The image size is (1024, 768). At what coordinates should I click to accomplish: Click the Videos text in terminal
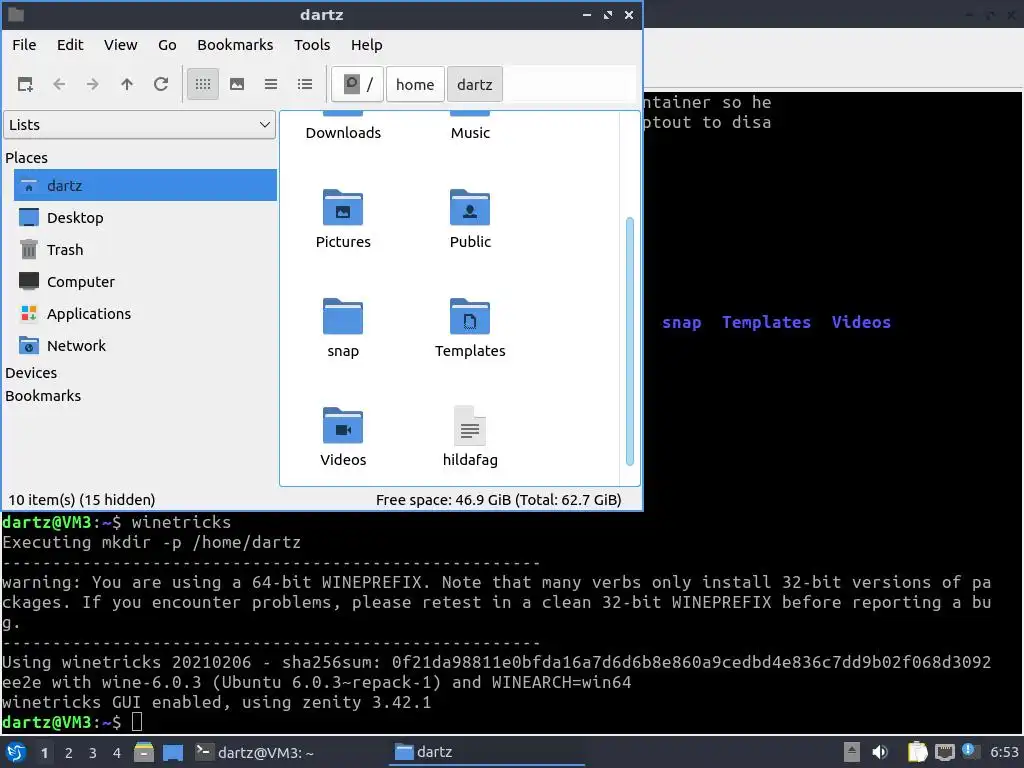point(861,323)
